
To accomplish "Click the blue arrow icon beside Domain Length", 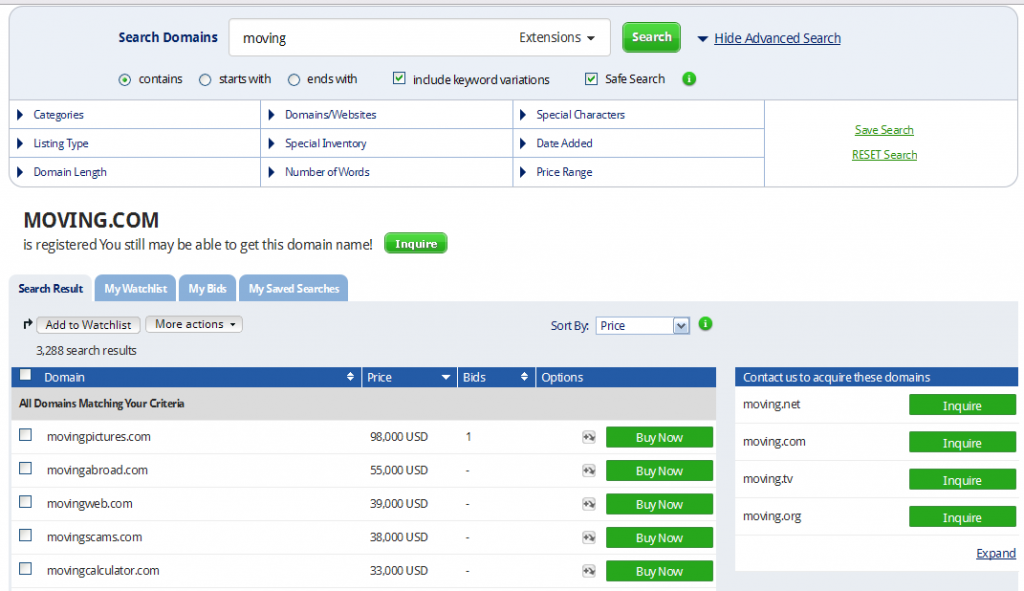I will coord(21,173).
